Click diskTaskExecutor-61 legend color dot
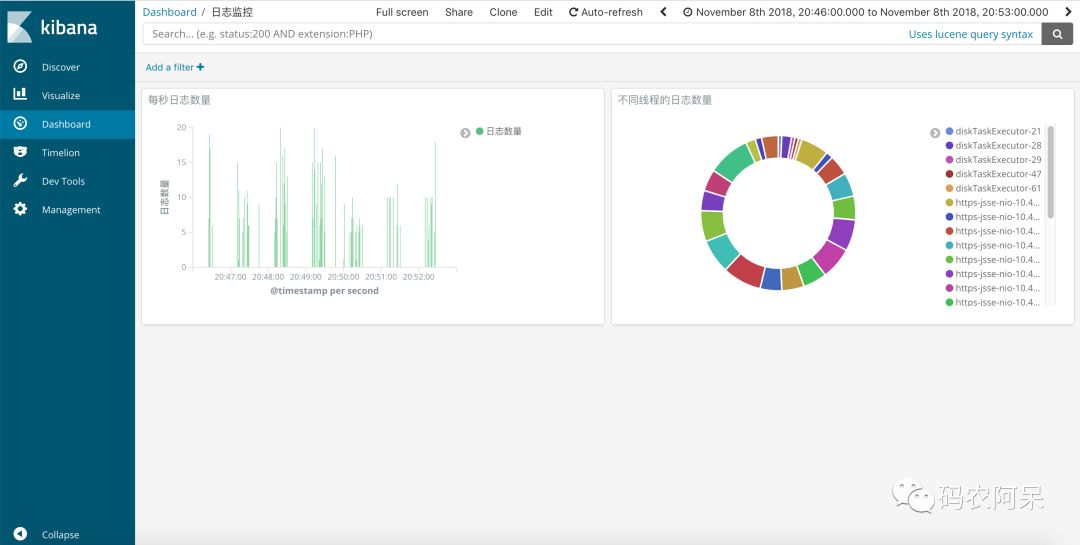1080x545 pixels. (x=949, y=188)
